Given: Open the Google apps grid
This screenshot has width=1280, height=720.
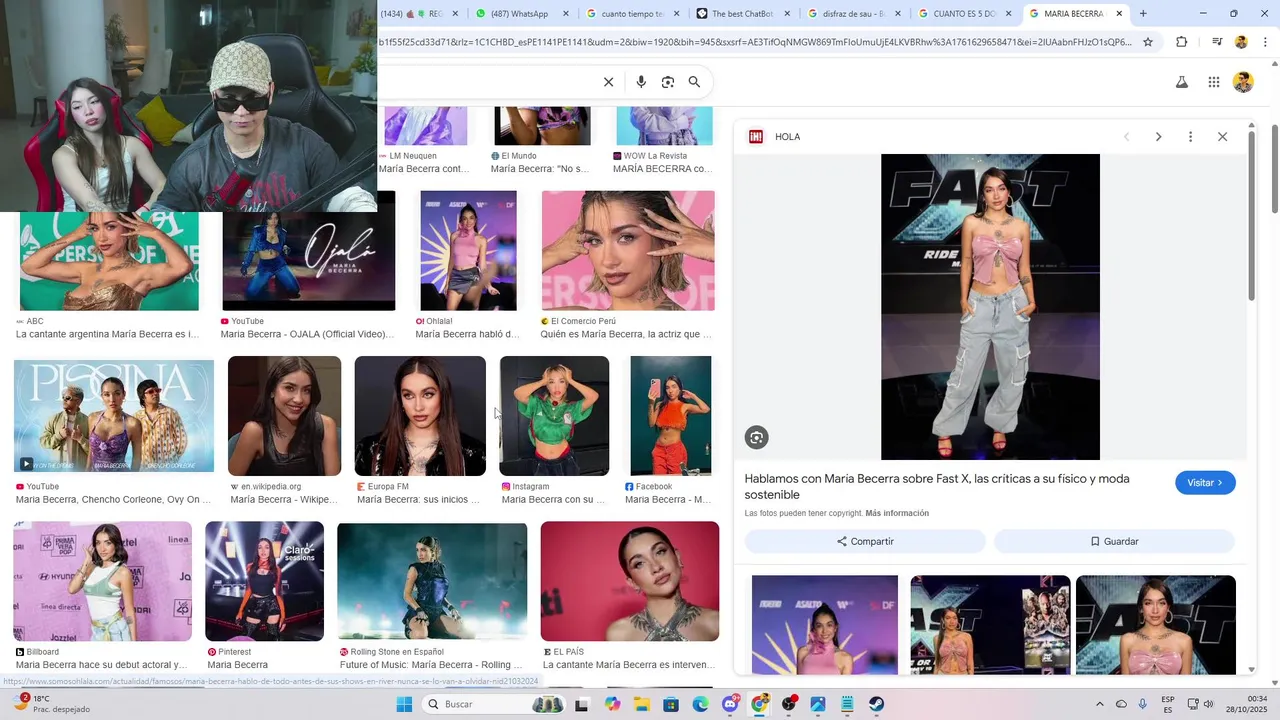Looking at the screenshot, I should [x=1213, y=82].
